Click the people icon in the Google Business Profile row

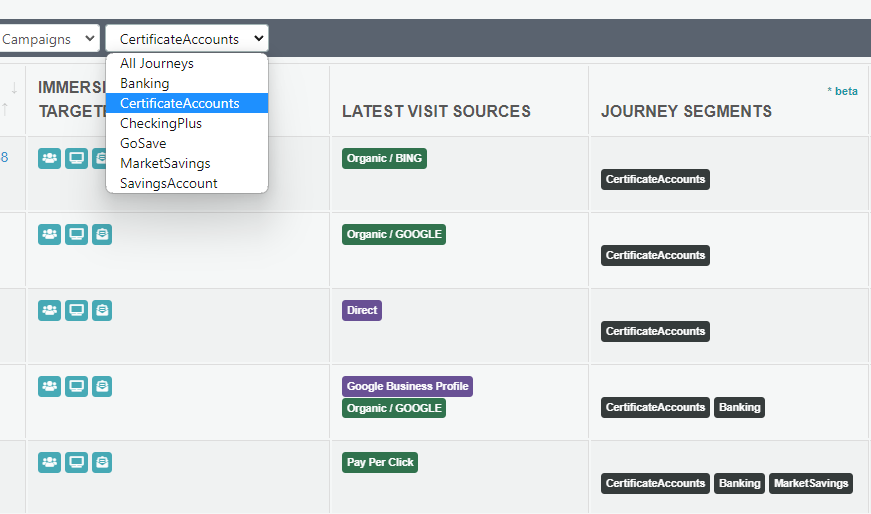(x=49, y=386)
